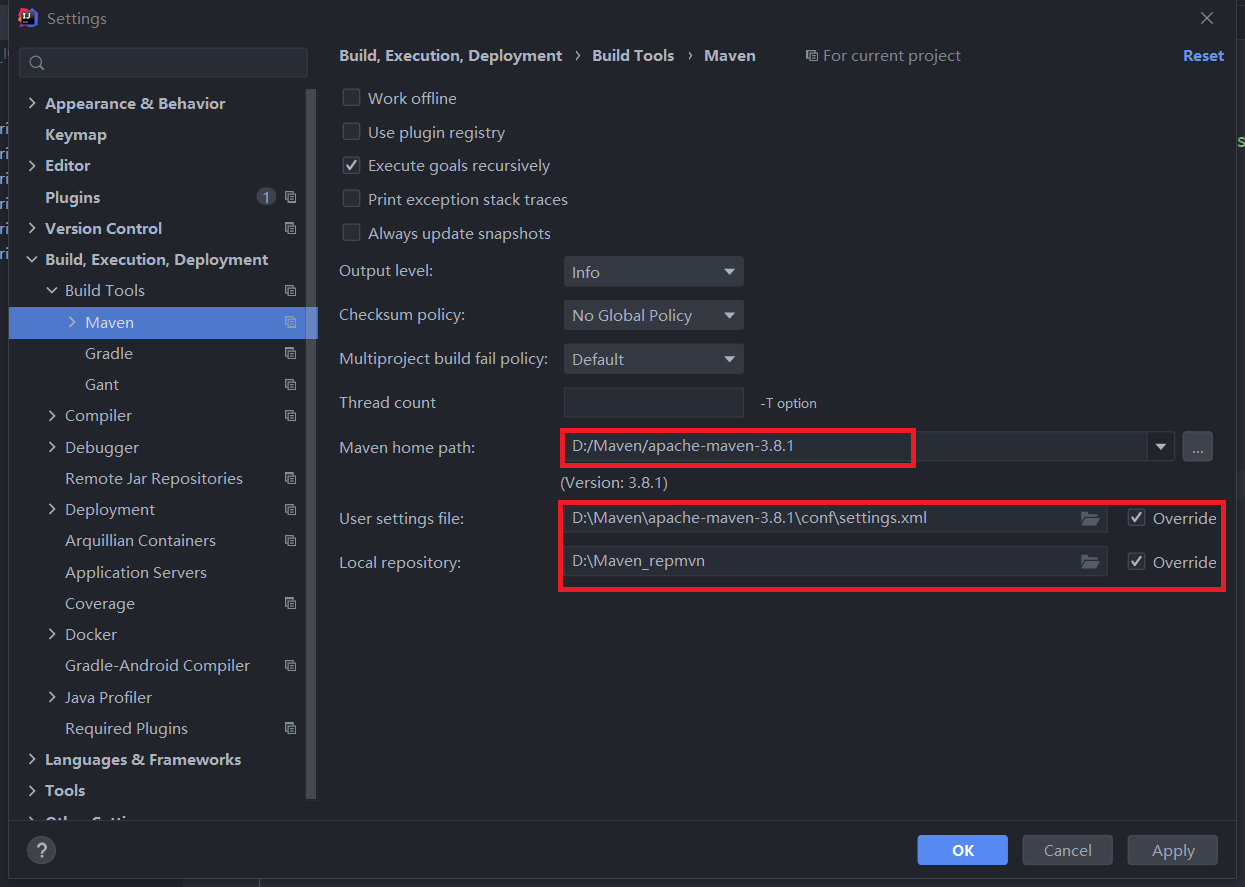The height and width of the screenshot is (887, 1245).
Task: Expand the Java Profiler node
Action: point(52,697)
